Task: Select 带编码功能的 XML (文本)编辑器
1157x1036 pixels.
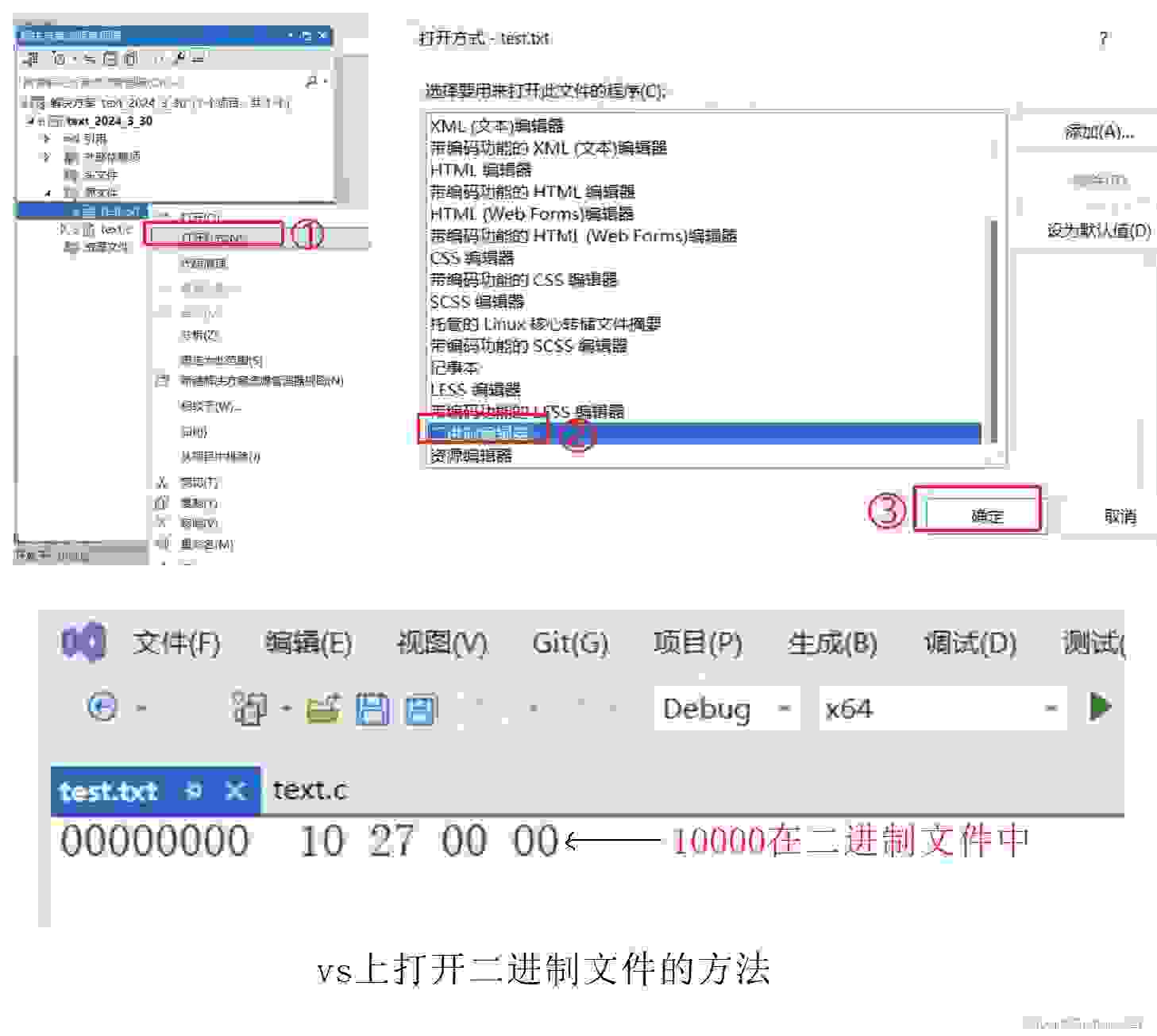Action: click(549, 148)
